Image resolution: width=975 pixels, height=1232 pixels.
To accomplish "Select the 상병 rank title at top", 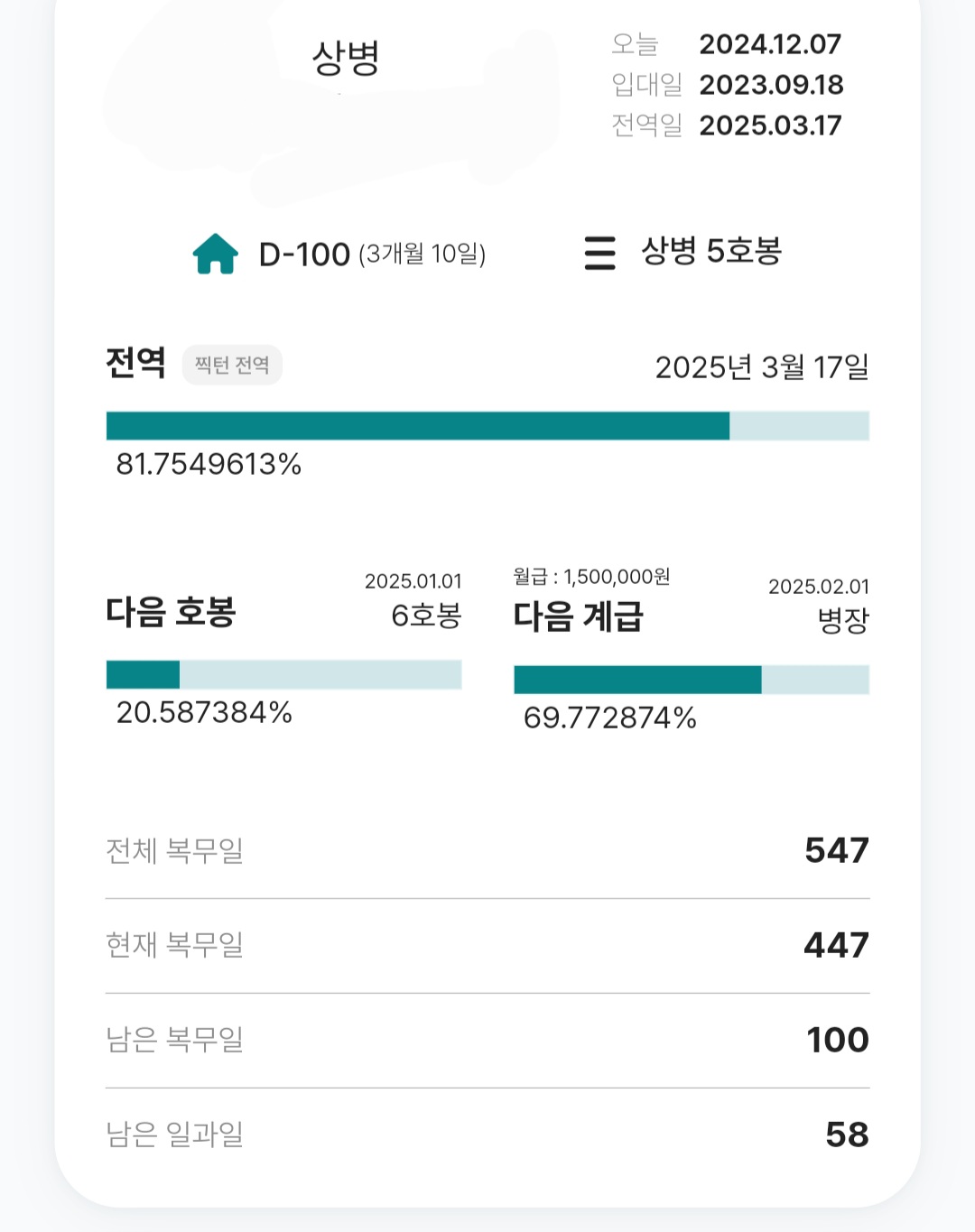I will (x=346, y=59).
